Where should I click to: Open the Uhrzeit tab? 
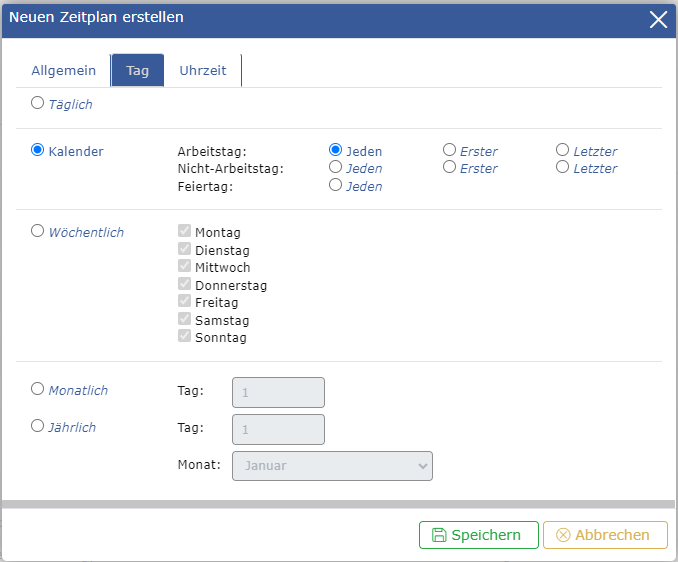click(203, 71)
